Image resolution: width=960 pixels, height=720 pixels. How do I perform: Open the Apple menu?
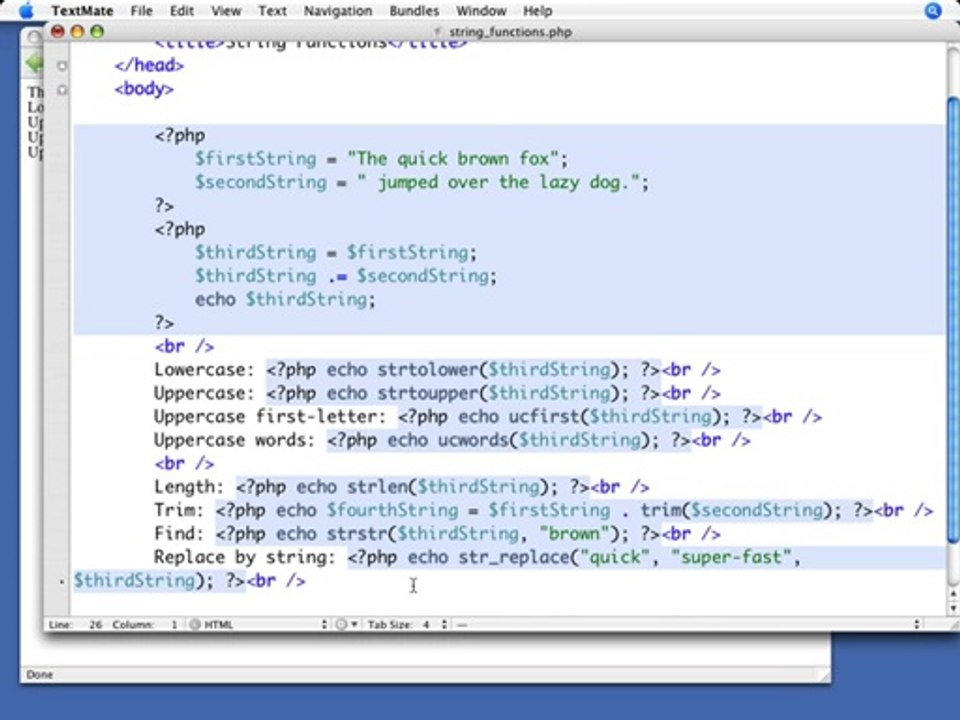tap(27, 10)
